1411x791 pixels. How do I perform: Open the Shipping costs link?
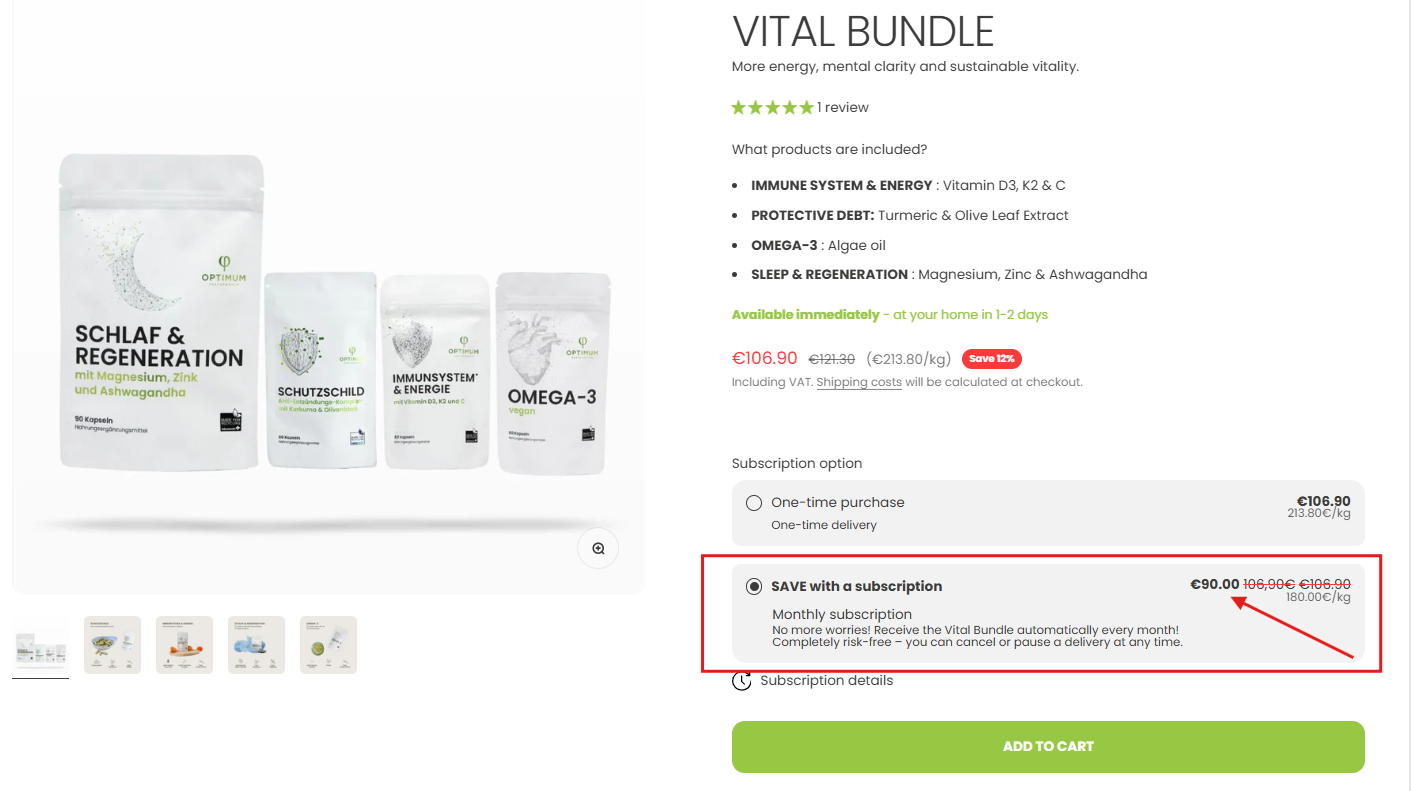pyautogui.click(x=859, y=382)
